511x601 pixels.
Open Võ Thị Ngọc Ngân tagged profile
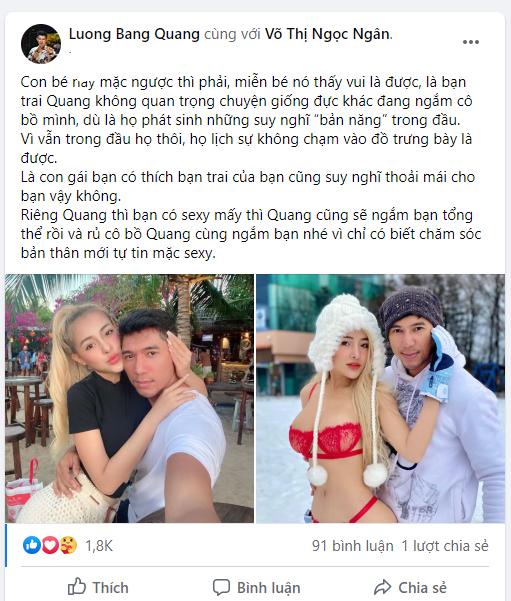coord(328,34)
